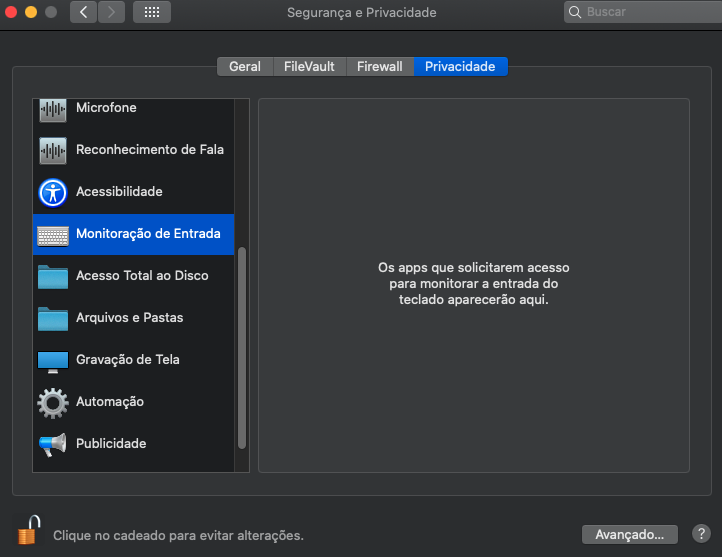Go back with the back arrow

[x=83, y=13]
